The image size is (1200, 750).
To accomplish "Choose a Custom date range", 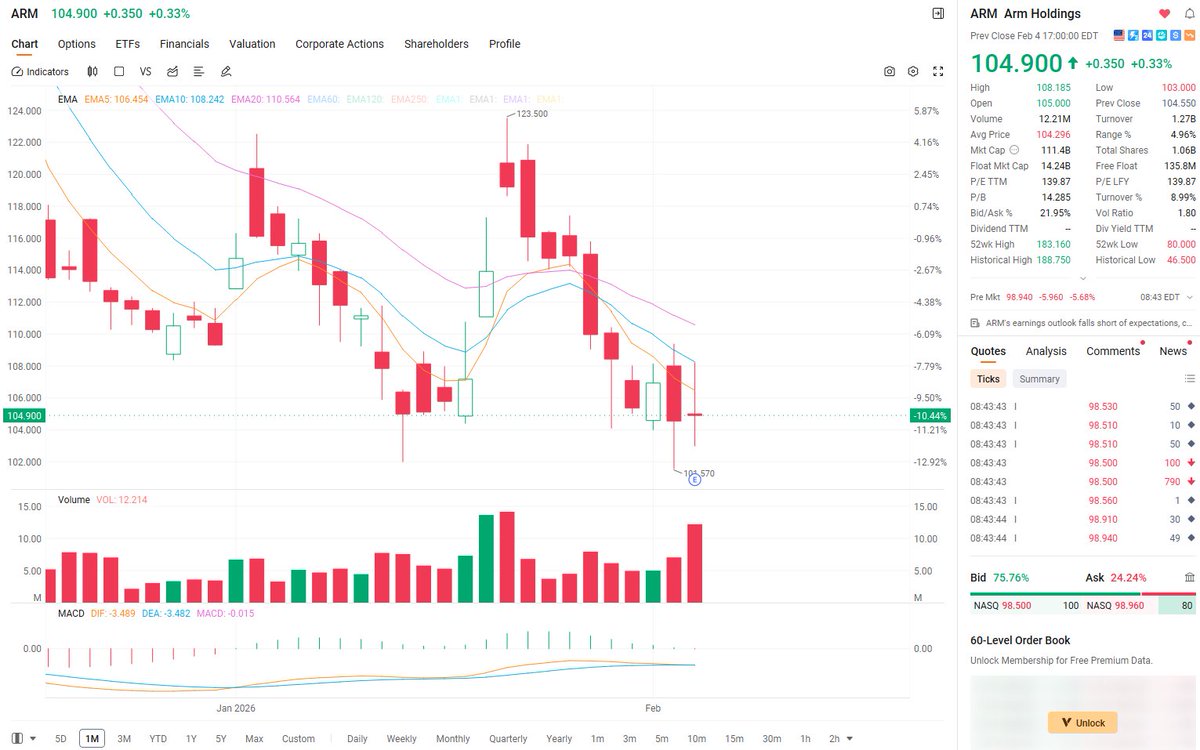I will pyautogui.click(x=298, y=739).
